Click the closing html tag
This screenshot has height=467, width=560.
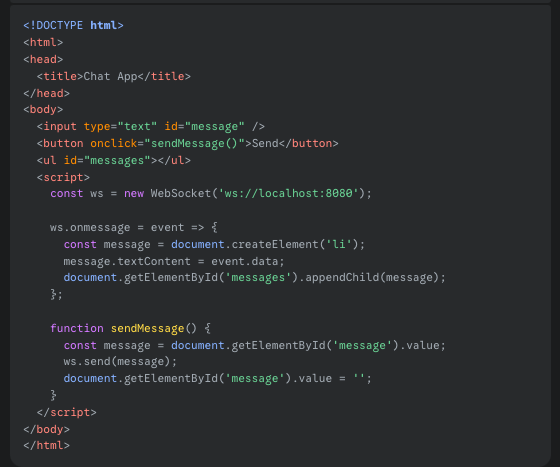46,446
